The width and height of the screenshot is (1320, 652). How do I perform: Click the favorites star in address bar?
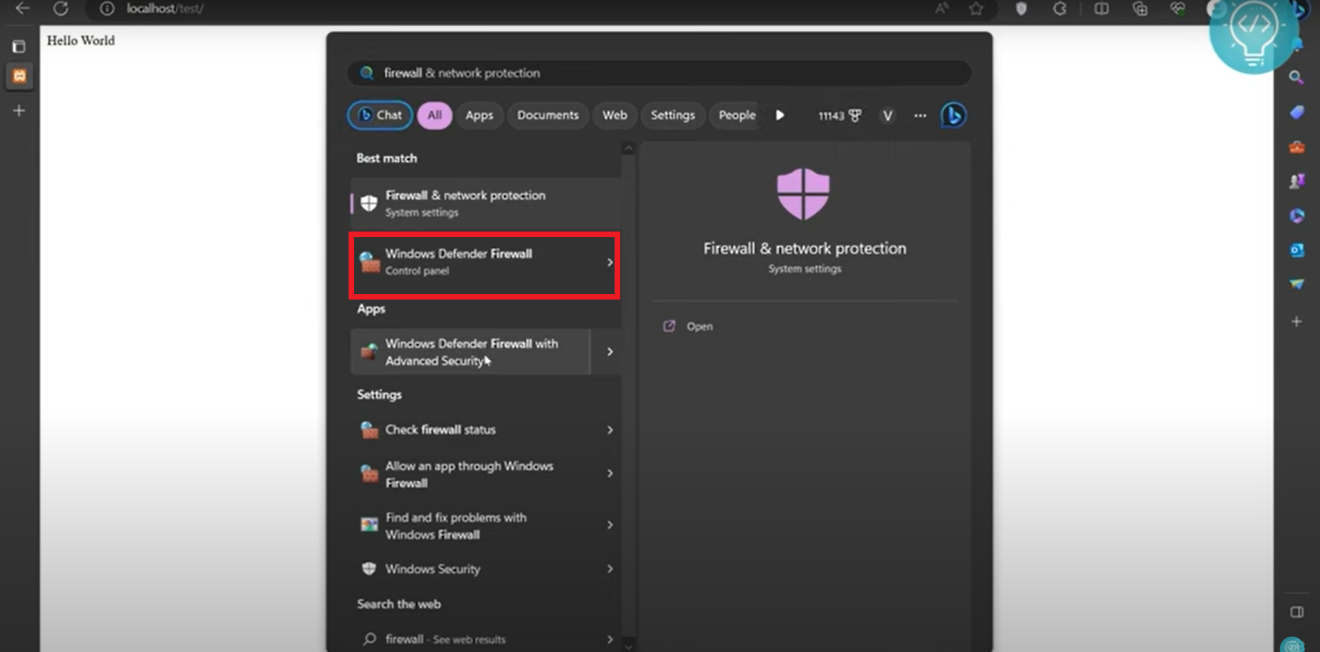[x=976, y=9]
